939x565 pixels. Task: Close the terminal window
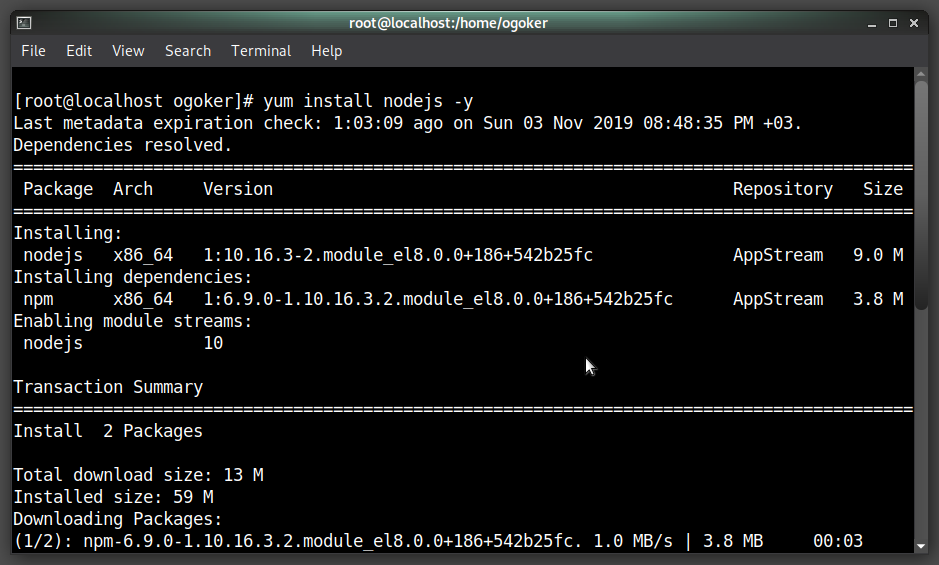coord(914,23)
